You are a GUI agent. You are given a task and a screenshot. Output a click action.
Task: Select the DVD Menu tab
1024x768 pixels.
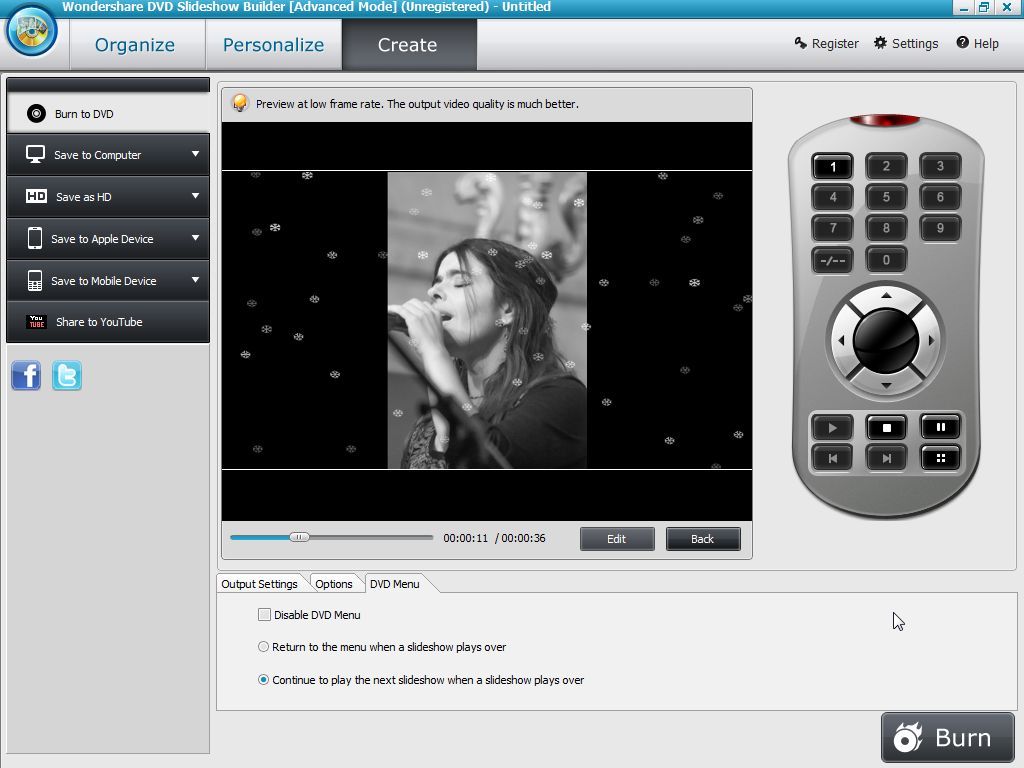pos(394,584)
